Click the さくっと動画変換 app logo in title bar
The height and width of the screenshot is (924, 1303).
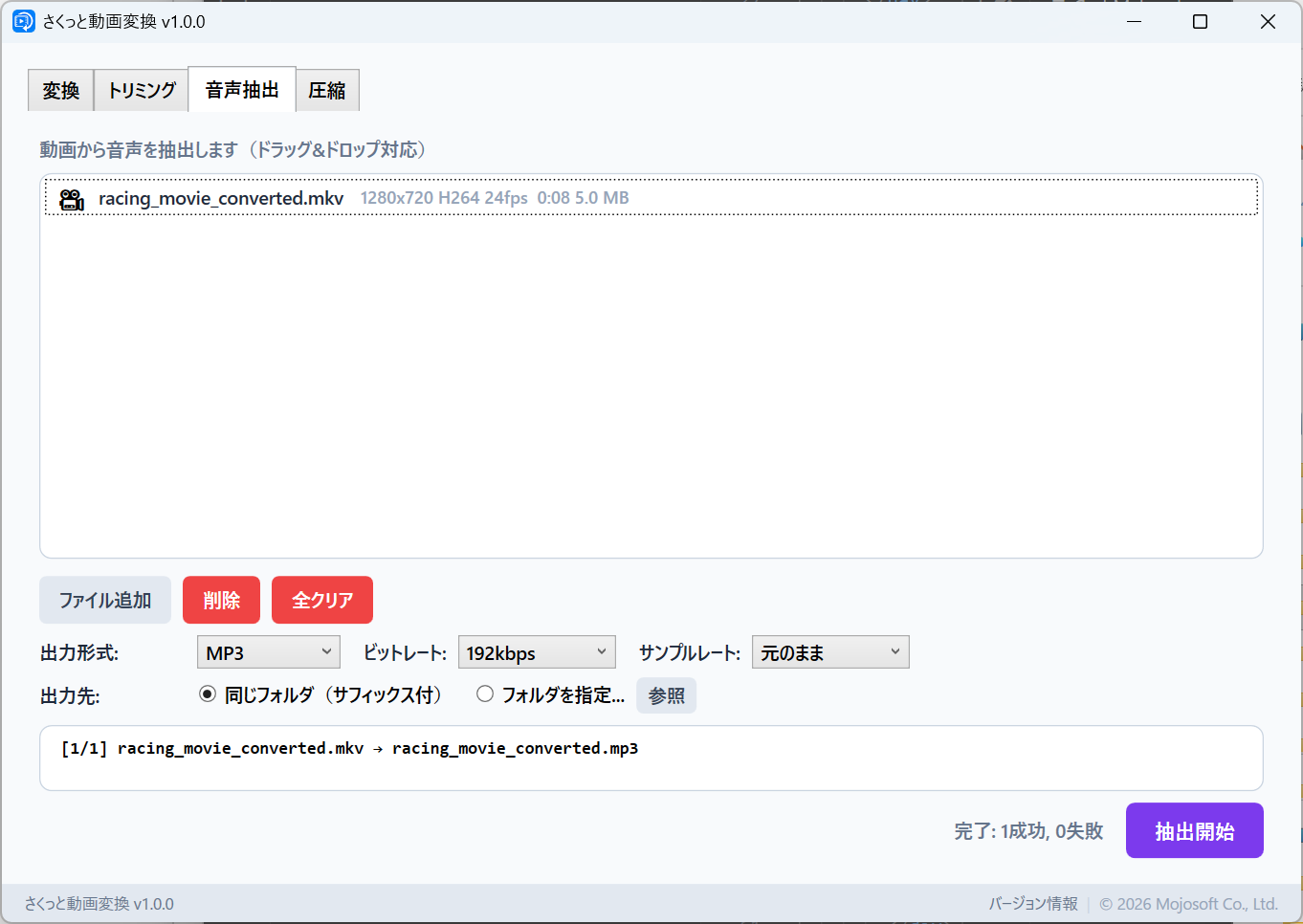[23, 20]
